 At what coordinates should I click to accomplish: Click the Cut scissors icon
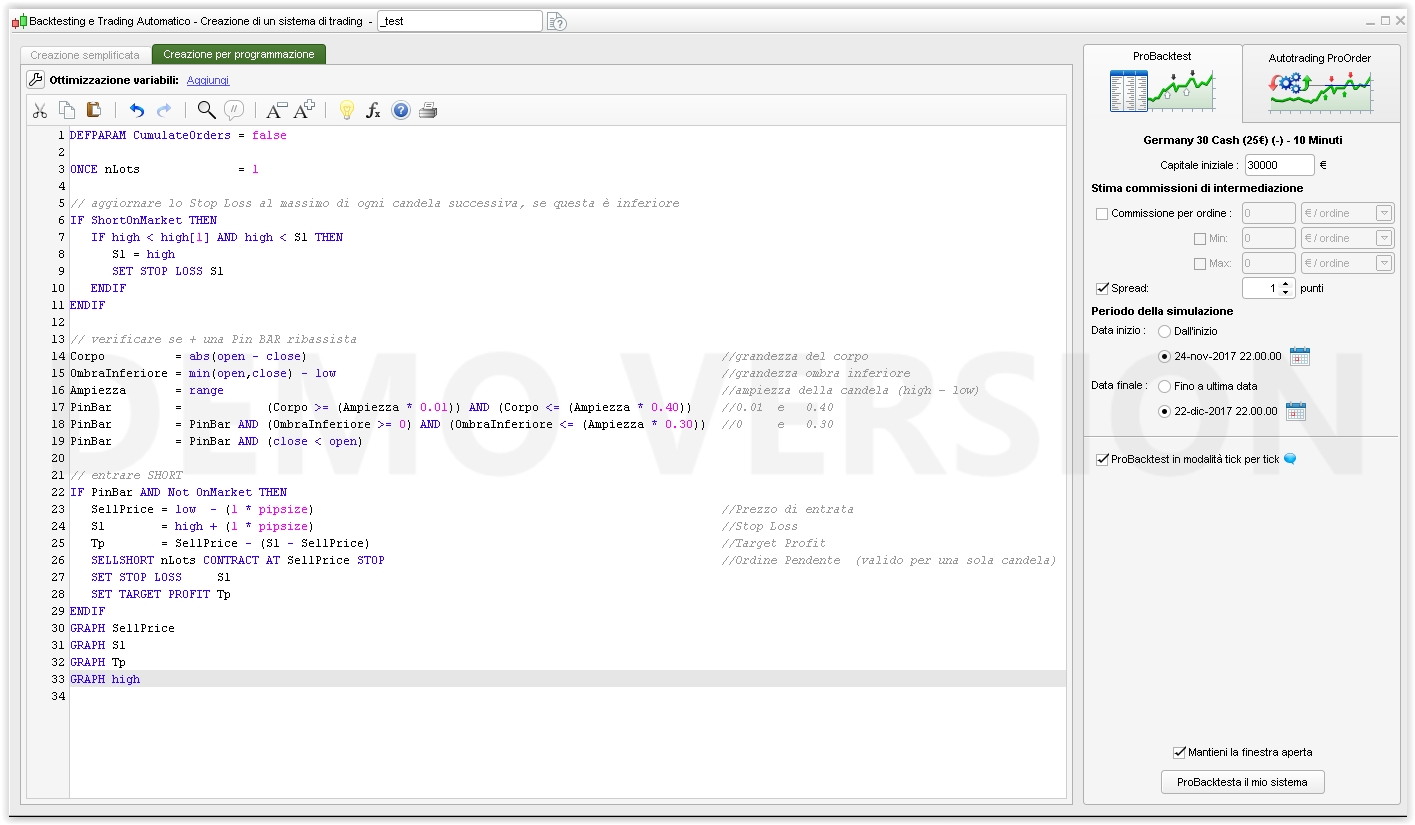[40, 111]
